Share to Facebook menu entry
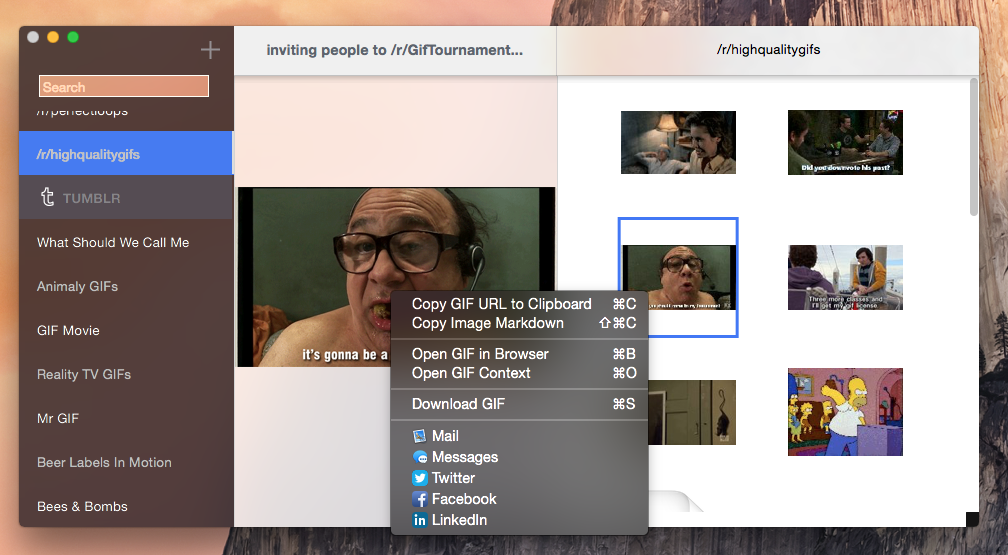This screenshot has height=555, width=1008. pos(519,499)
